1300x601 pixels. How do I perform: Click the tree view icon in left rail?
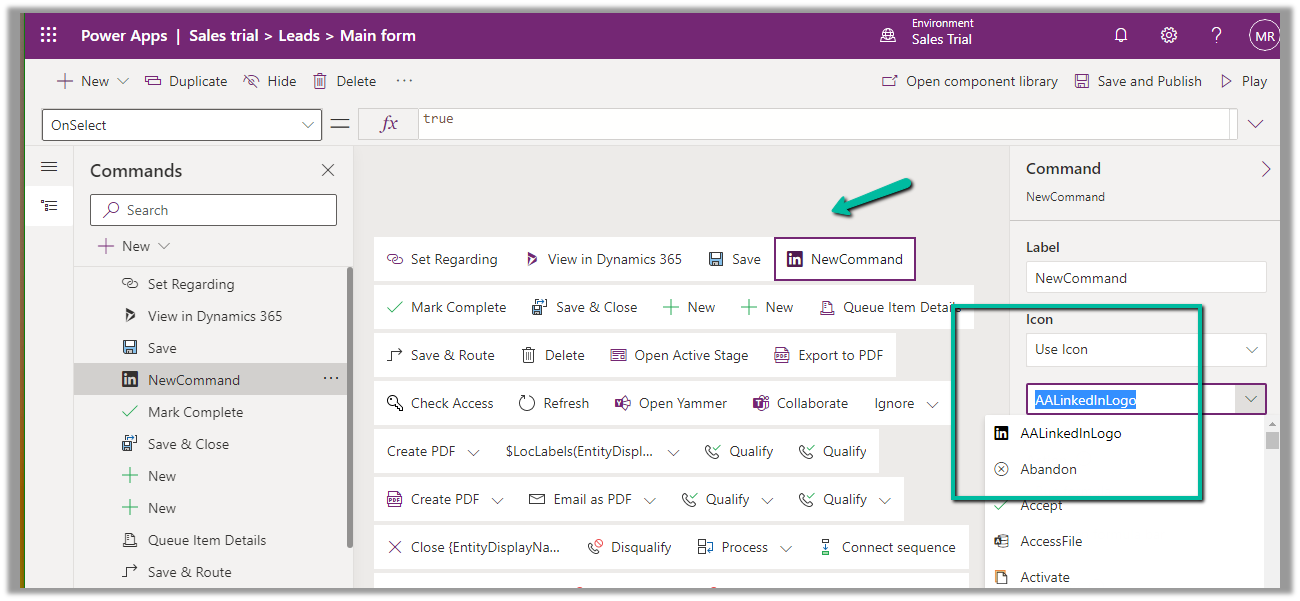(x=49, y=206)
